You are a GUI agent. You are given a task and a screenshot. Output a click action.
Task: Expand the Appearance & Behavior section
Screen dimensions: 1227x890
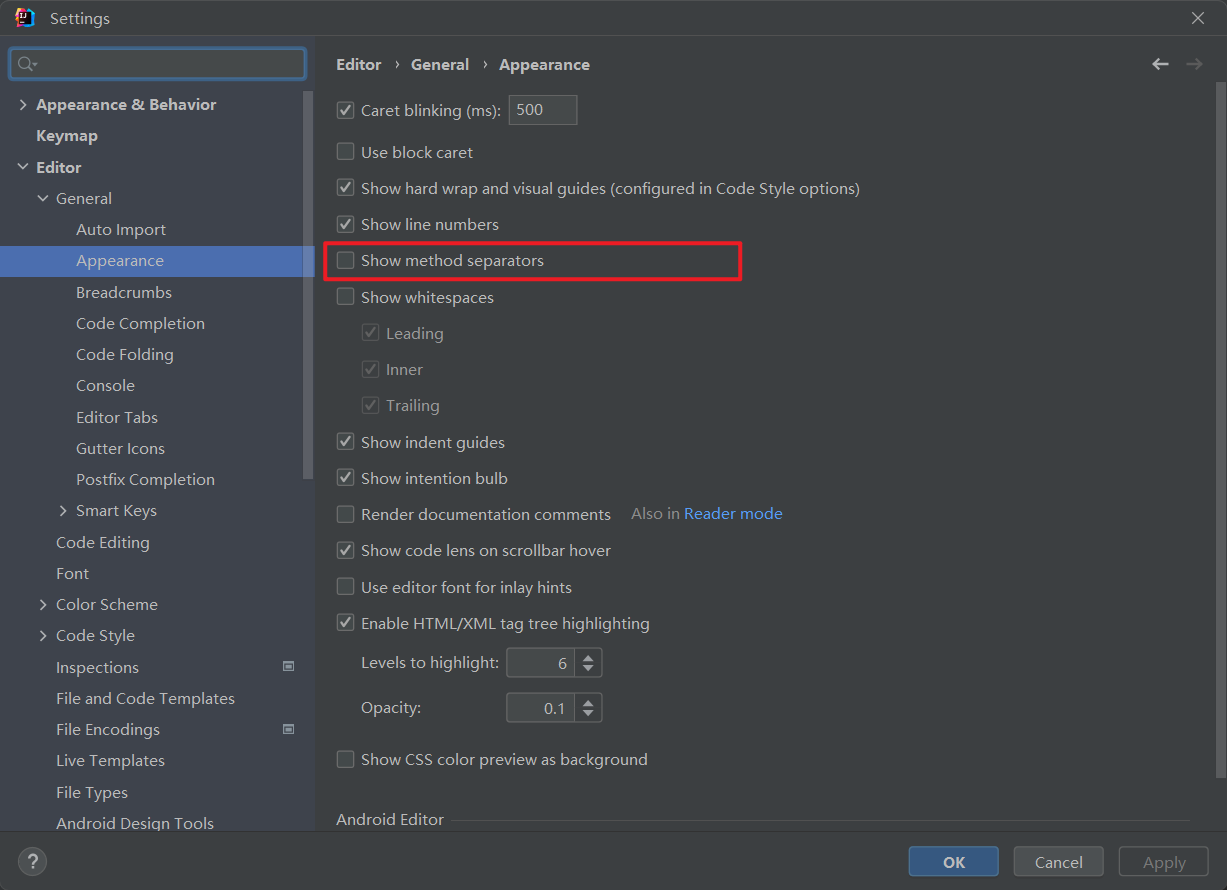23,105
